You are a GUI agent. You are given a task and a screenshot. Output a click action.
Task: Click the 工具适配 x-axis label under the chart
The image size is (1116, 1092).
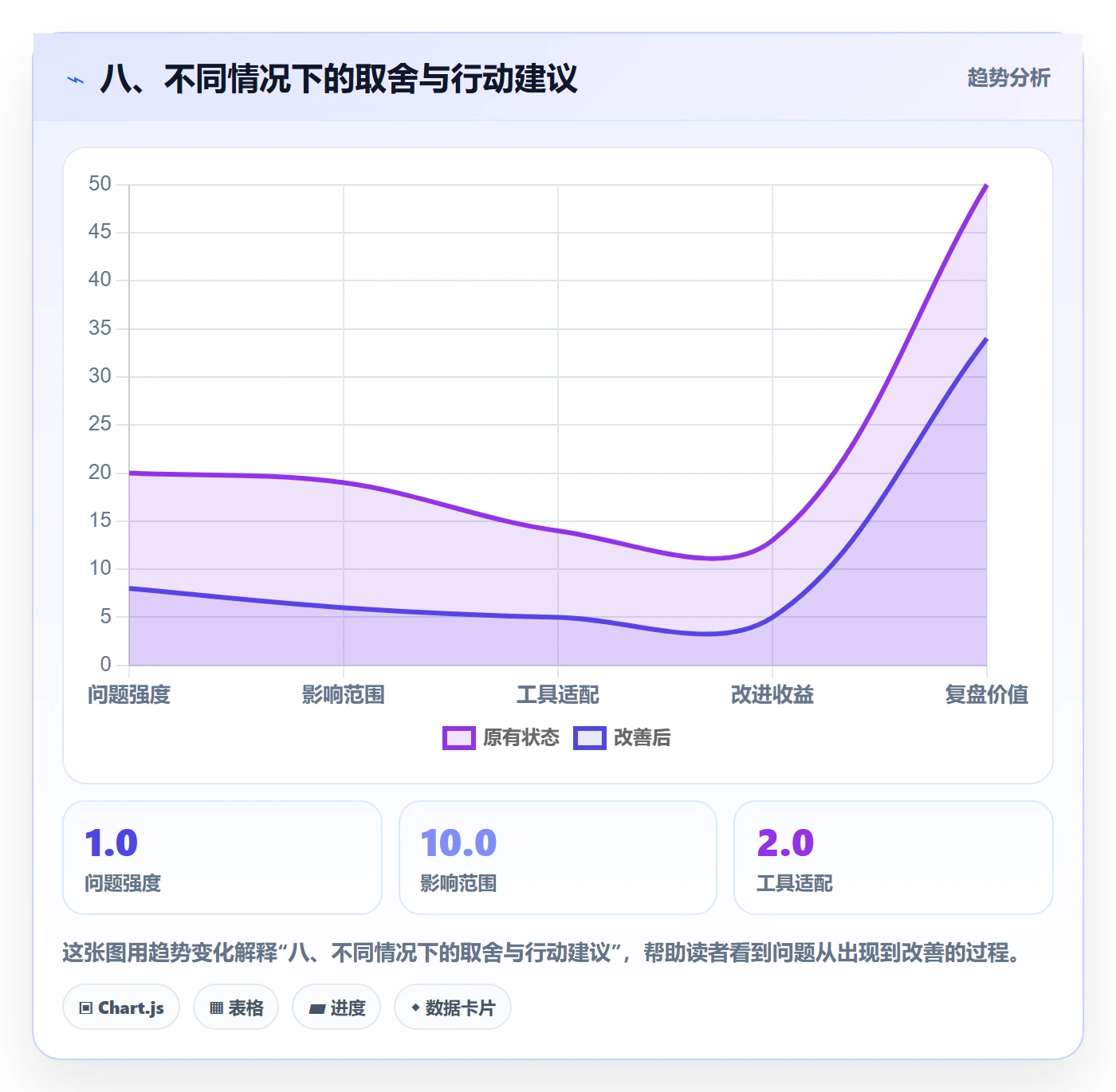click(x=558, y=694)
